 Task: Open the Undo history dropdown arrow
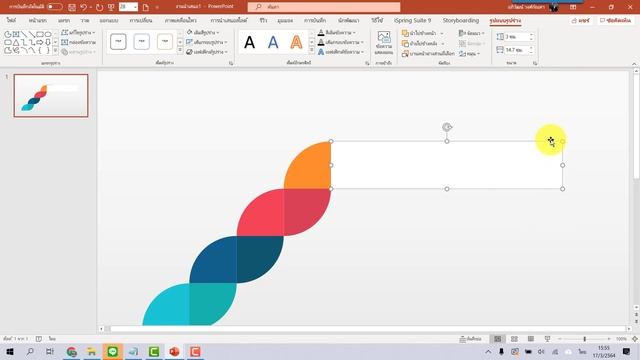(90, 7)
